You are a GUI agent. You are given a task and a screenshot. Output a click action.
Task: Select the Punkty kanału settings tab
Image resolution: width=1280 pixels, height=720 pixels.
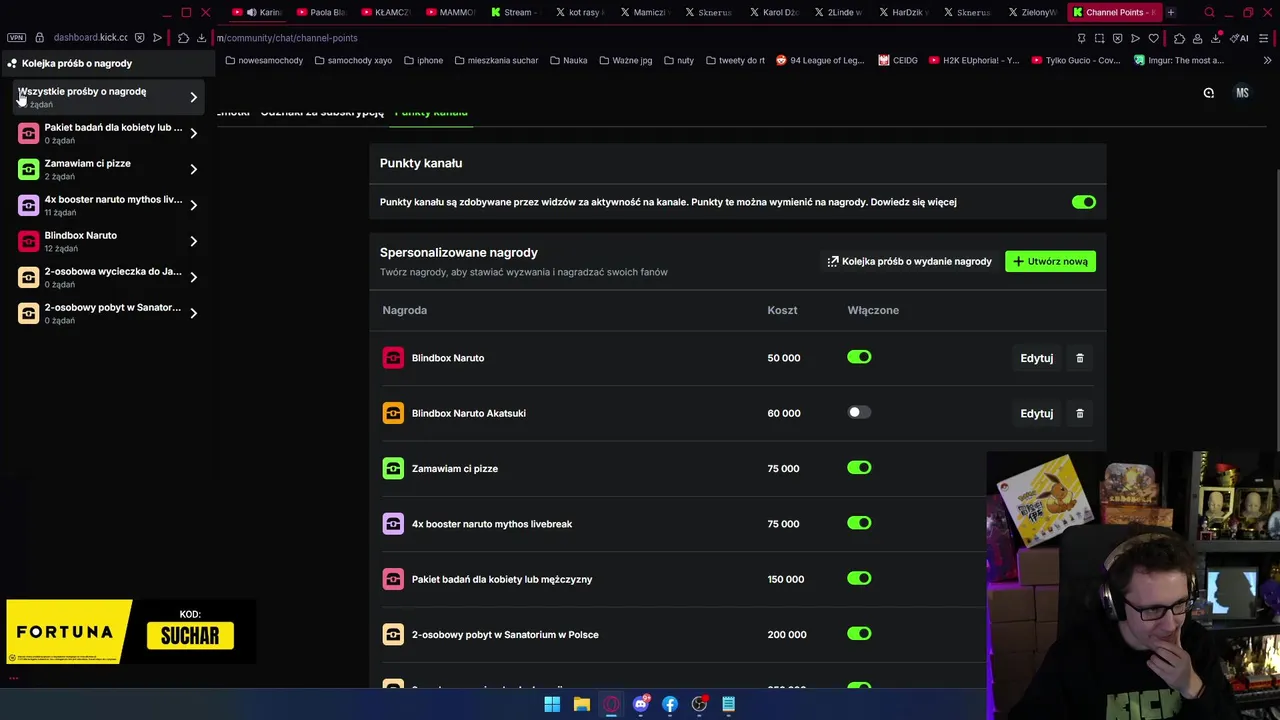[x=431, y=112]
